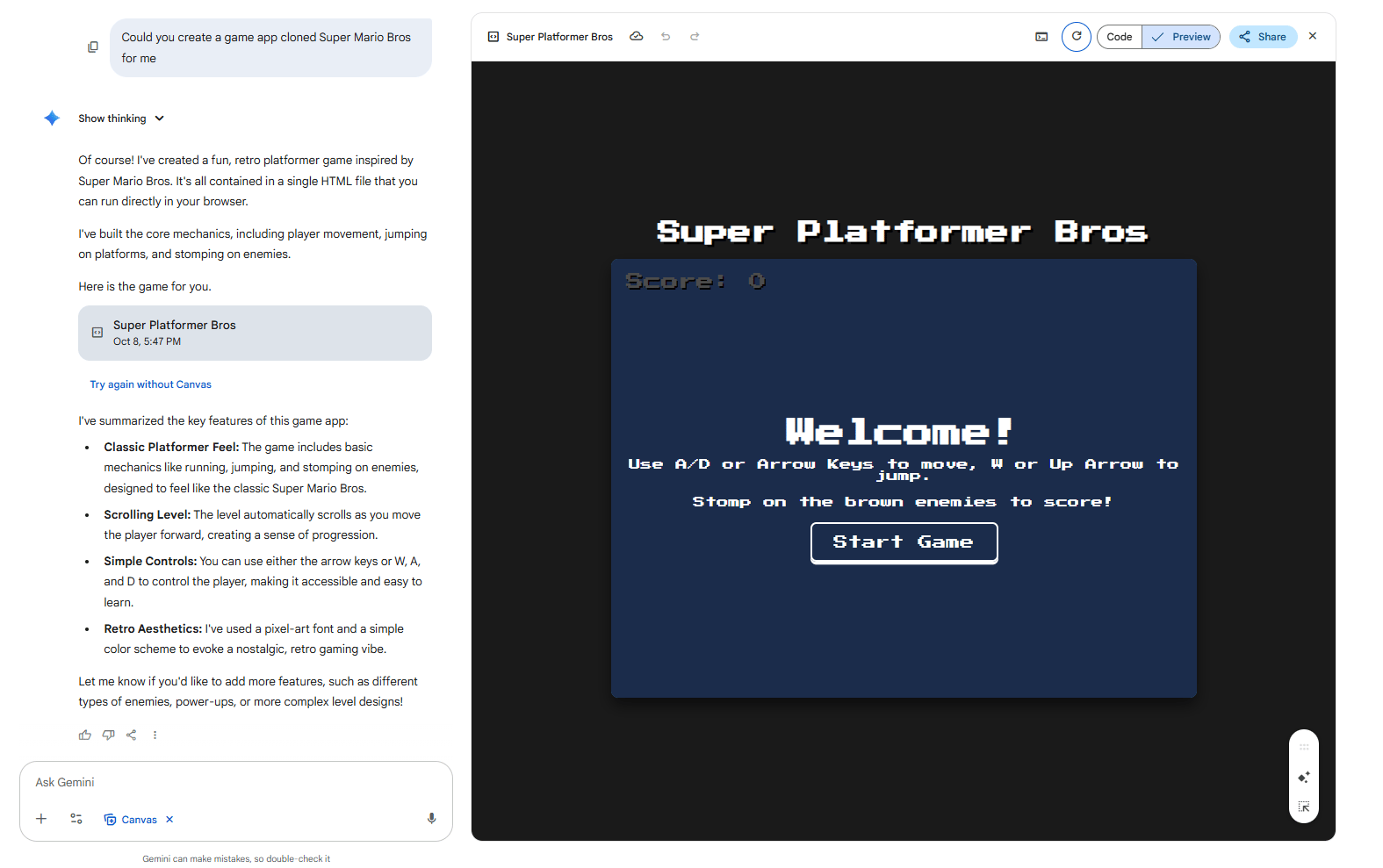This screenshot has height=868, width=1383.
Task: Open the tools settings icon in prompt bar
Action: (76, 819)
